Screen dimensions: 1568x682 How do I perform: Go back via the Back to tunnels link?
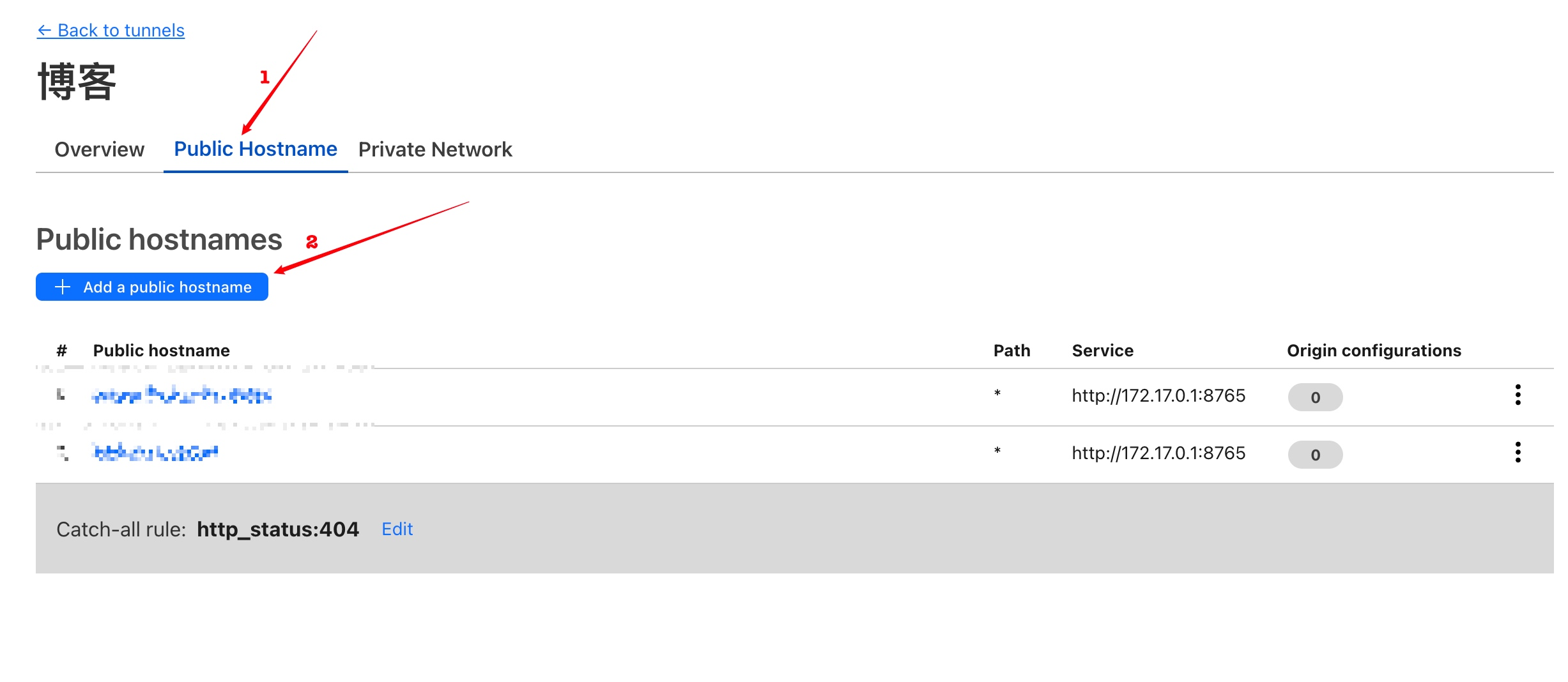(x=121, y=31)
